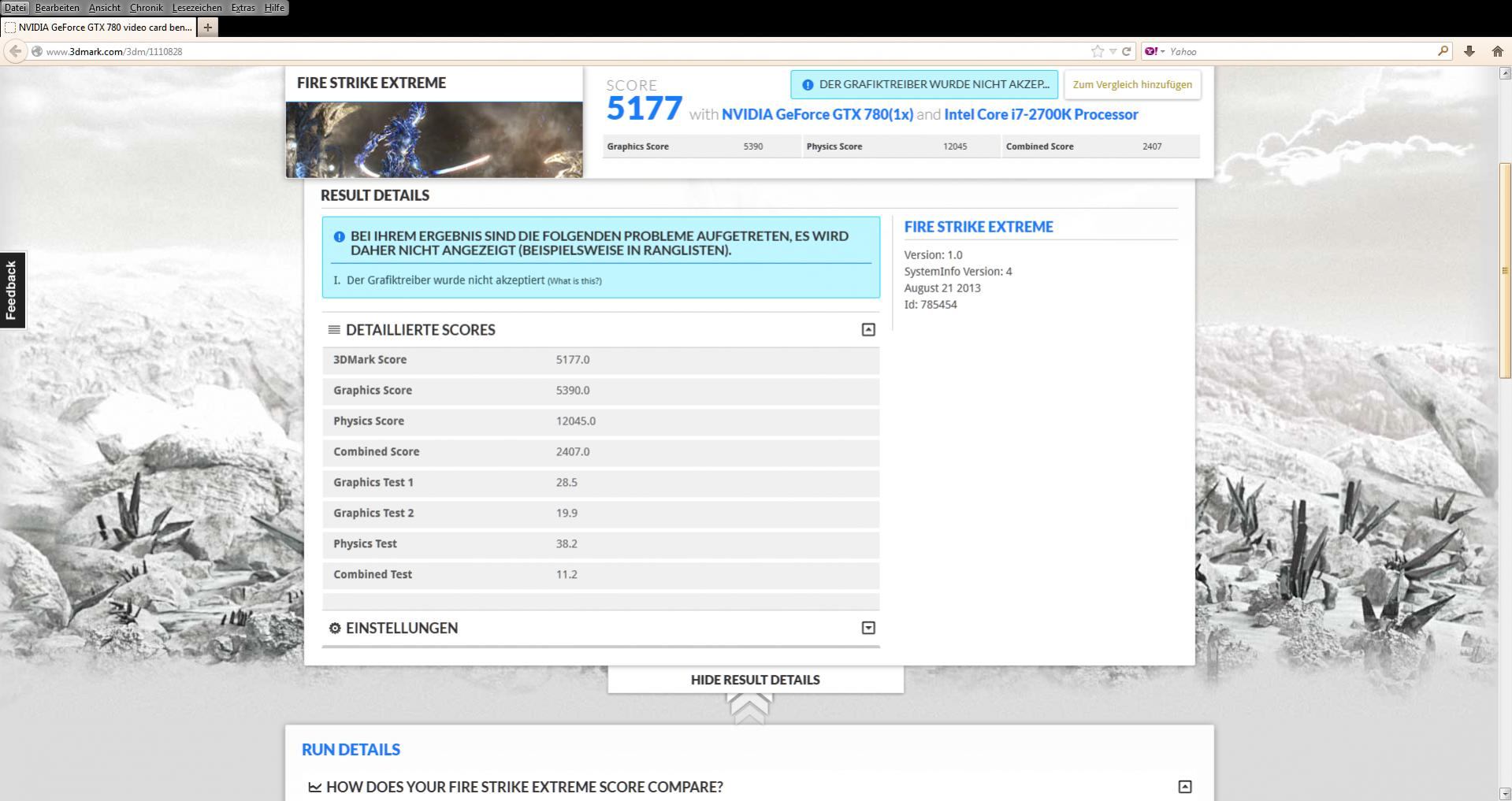The image size is (1512, 801).
Task: Click the Graphics Test 2 value 19.9
Action: tap(567, 514)
